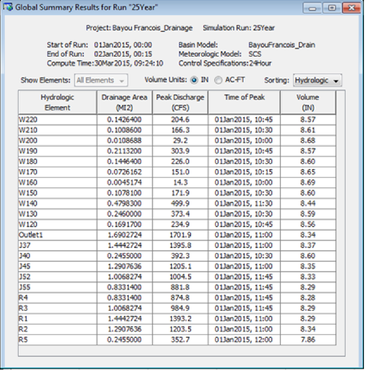Select the R2 element row
This screenshot has height=371, width=366.
tap(177, 329)
